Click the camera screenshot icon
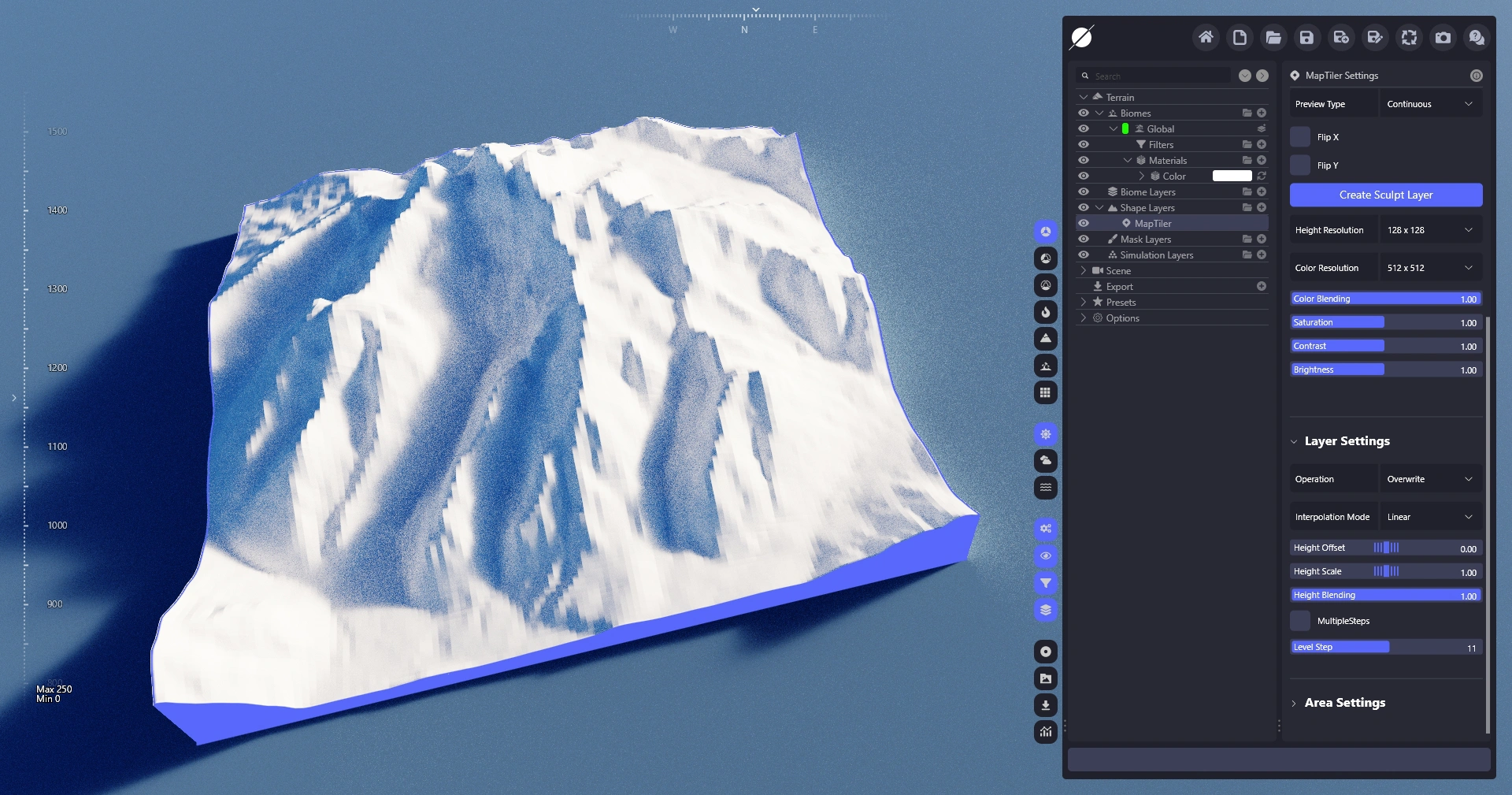Screen dimensions: 1512x795 pos(1443,37)
